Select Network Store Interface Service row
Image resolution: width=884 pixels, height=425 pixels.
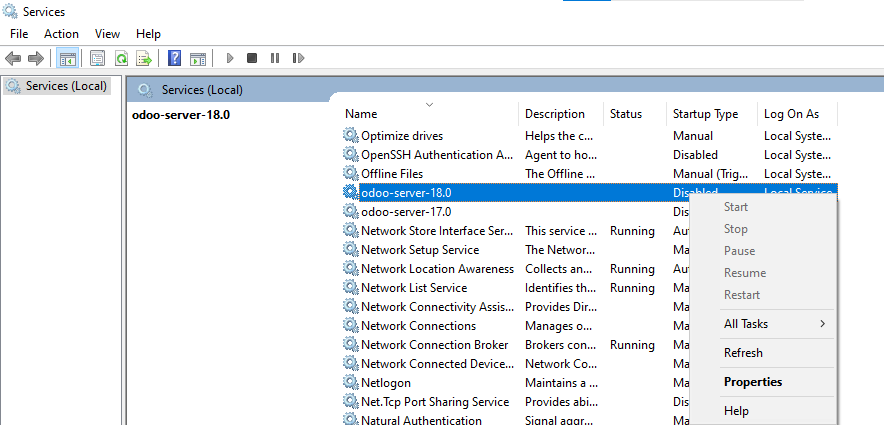437,231
